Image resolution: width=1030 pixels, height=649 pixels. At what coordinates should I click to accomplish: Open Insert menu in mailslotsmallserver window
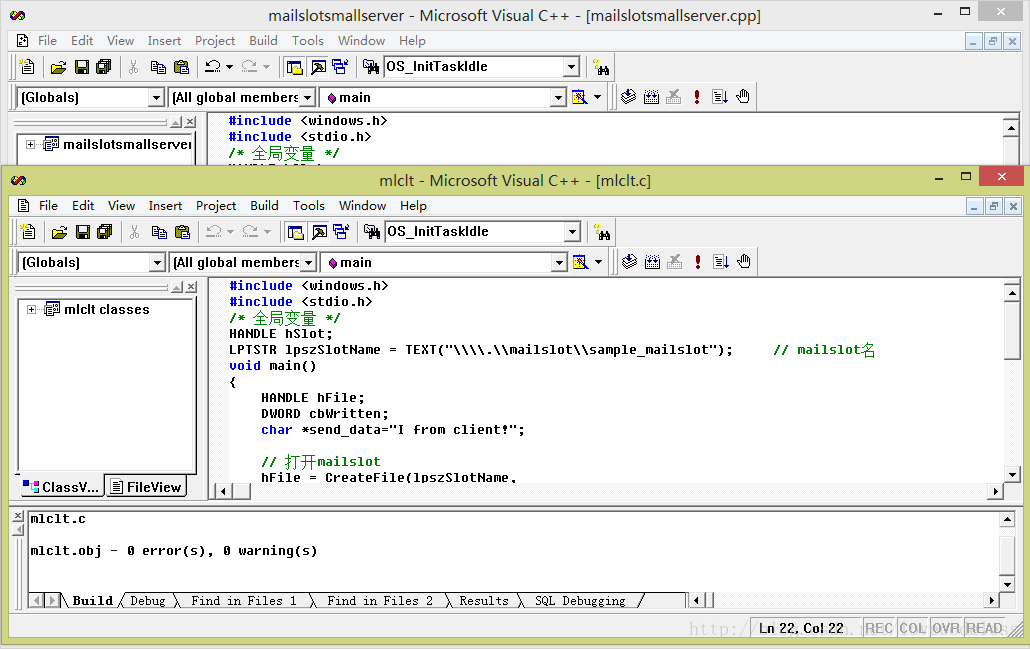click(x=164, y=41)
